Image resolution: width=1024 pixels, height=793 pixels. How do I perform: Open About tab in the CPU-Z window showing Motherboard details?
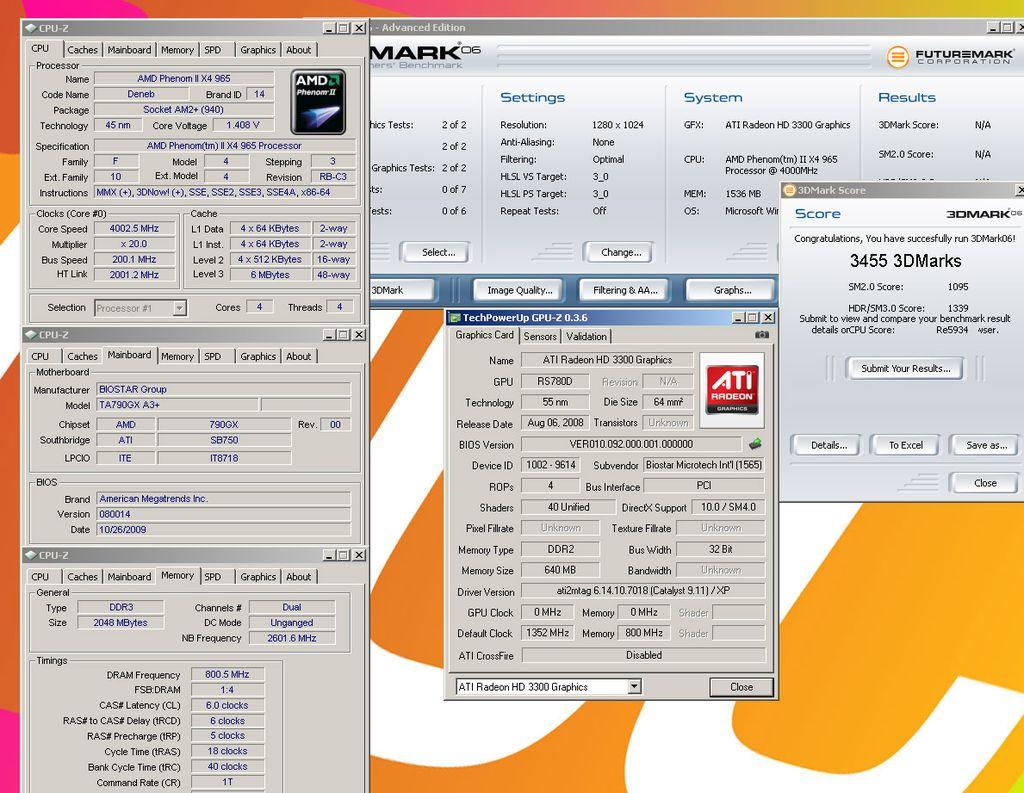click(298, 356)
